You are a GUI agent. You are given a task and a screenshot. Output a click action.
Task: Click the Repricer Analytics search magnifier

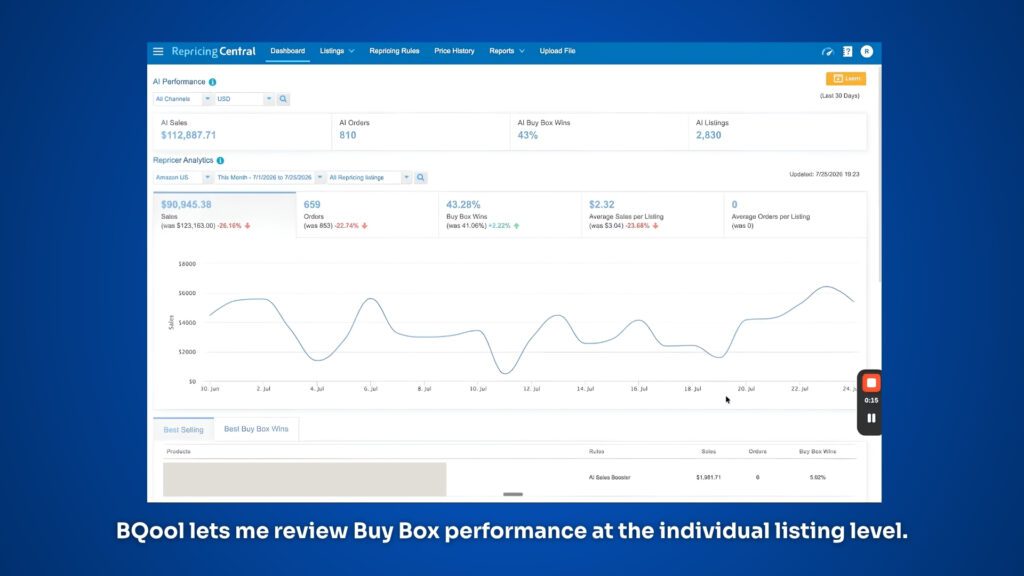421,178
